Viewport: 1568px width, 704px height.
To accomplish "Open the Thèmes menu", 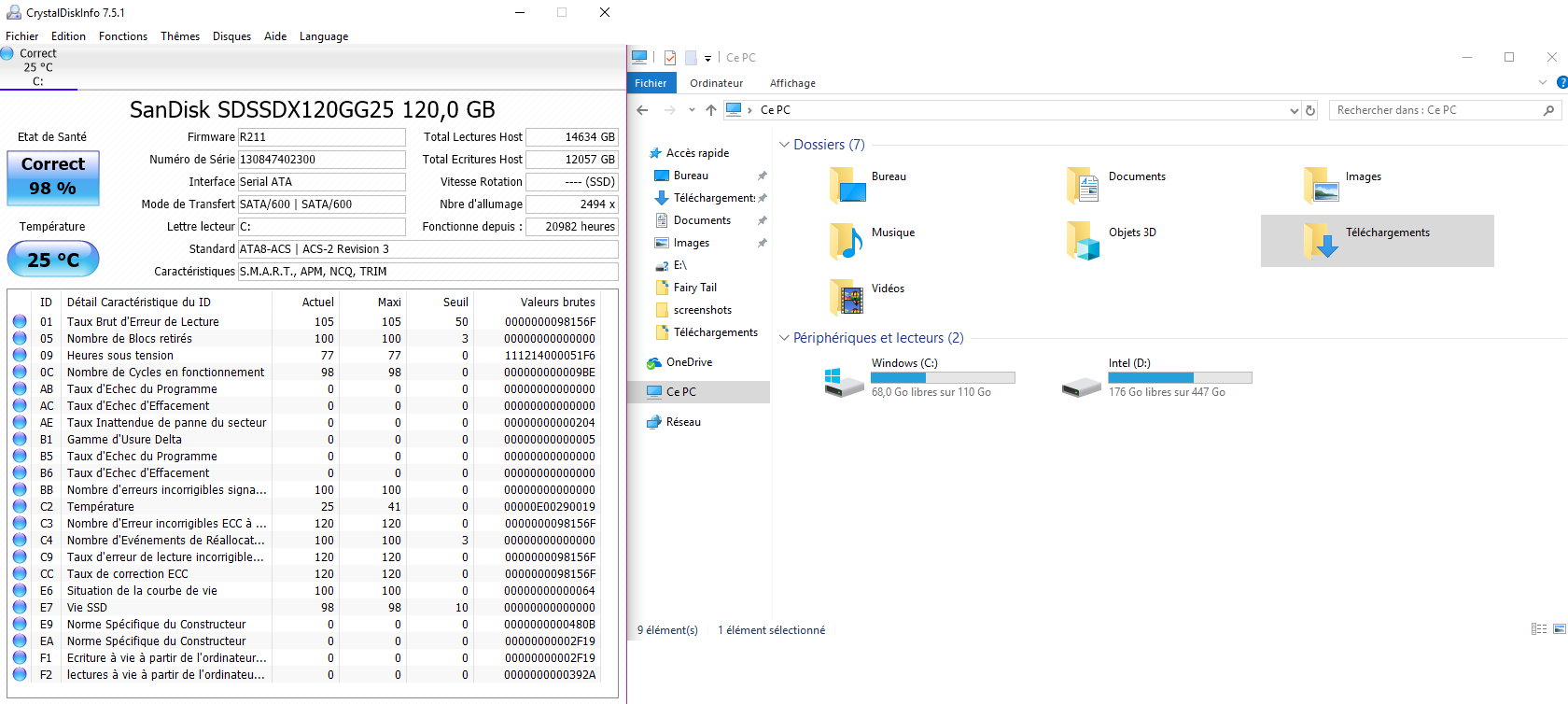I will tap(180, 36).
